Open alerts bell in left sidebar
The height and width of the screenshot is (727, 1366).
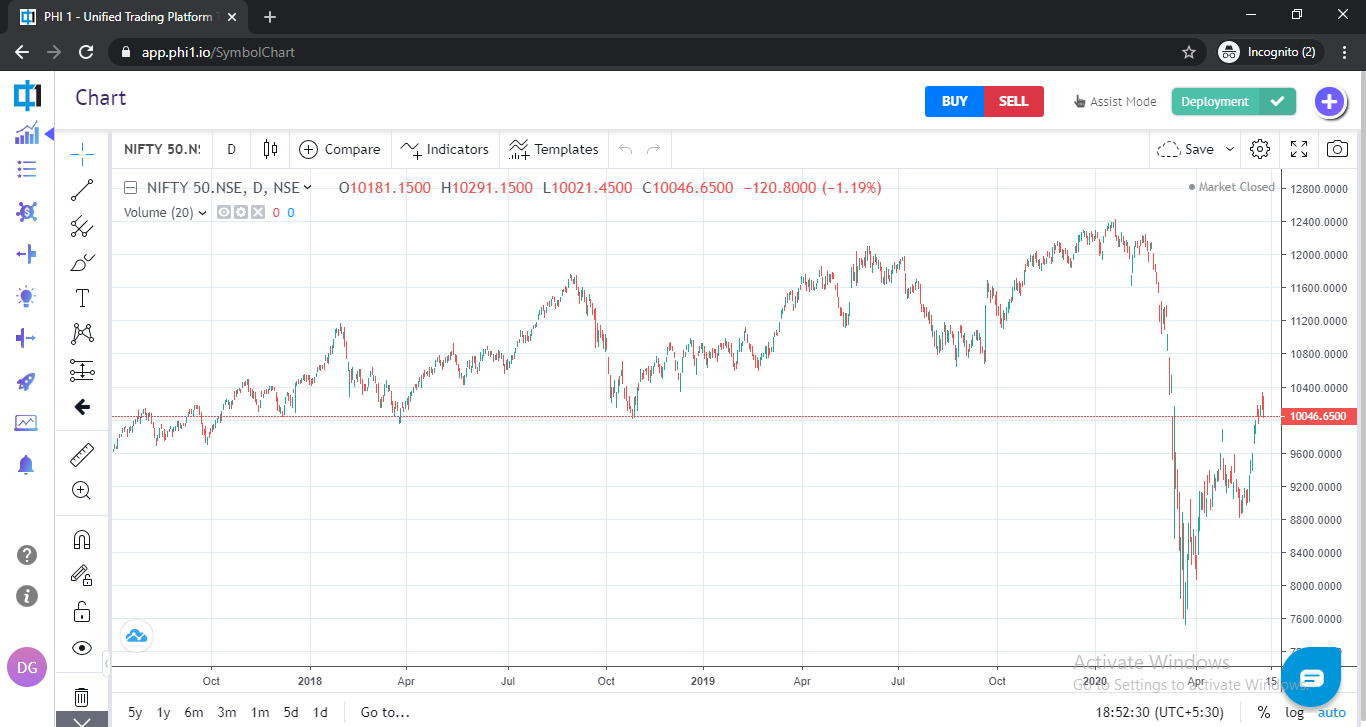(x=26, y=464)
